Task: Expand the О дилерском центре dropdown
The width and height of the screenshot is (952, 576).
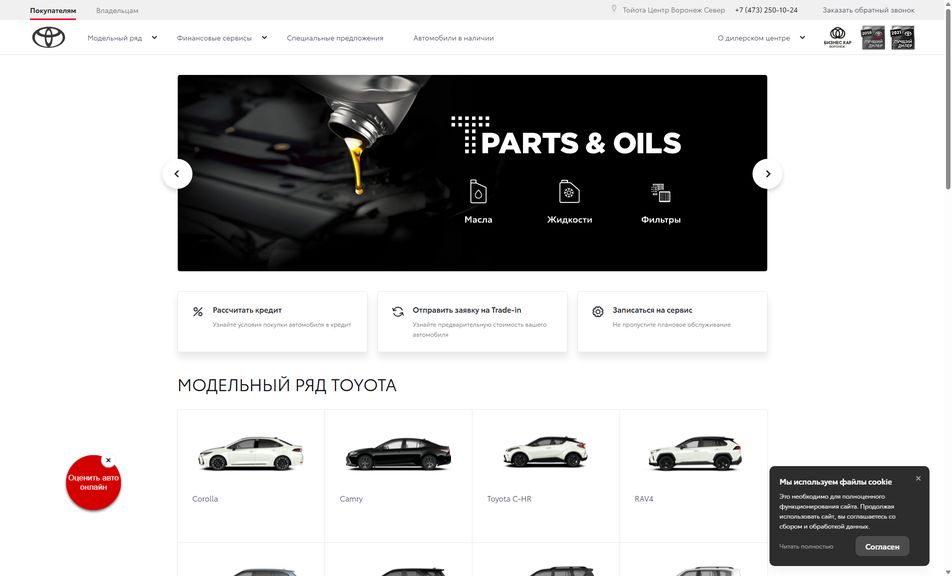Action: pyautogui.click(x=761, y=38)
